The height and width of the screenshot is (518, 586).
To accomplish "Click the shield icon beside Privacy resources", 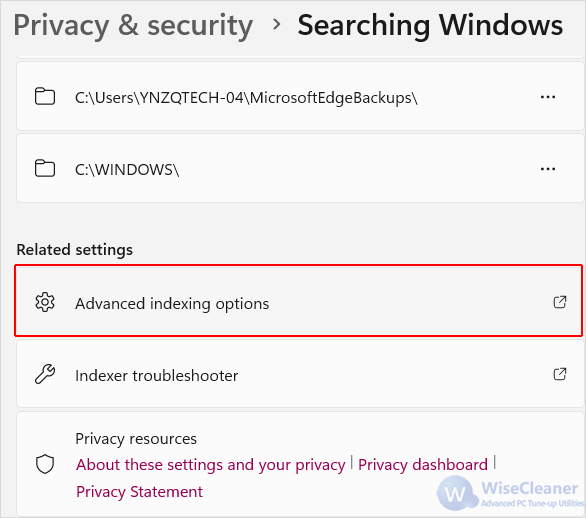I will pyautogui.click(x=45, y=464).
